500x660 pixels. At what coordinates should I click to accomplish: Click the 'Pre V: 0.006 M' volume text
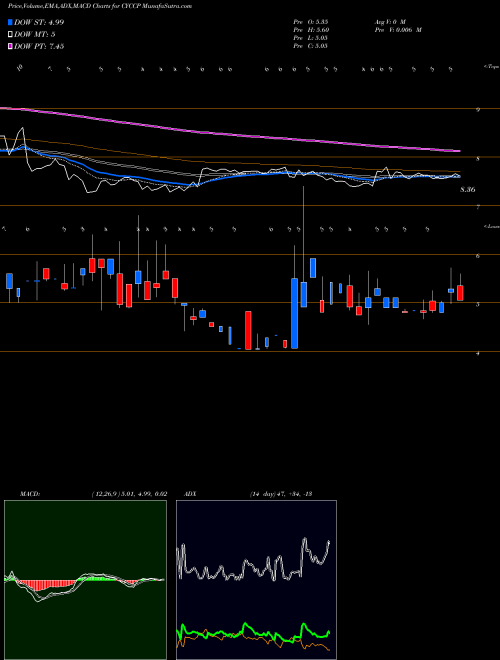pos(398,30)
